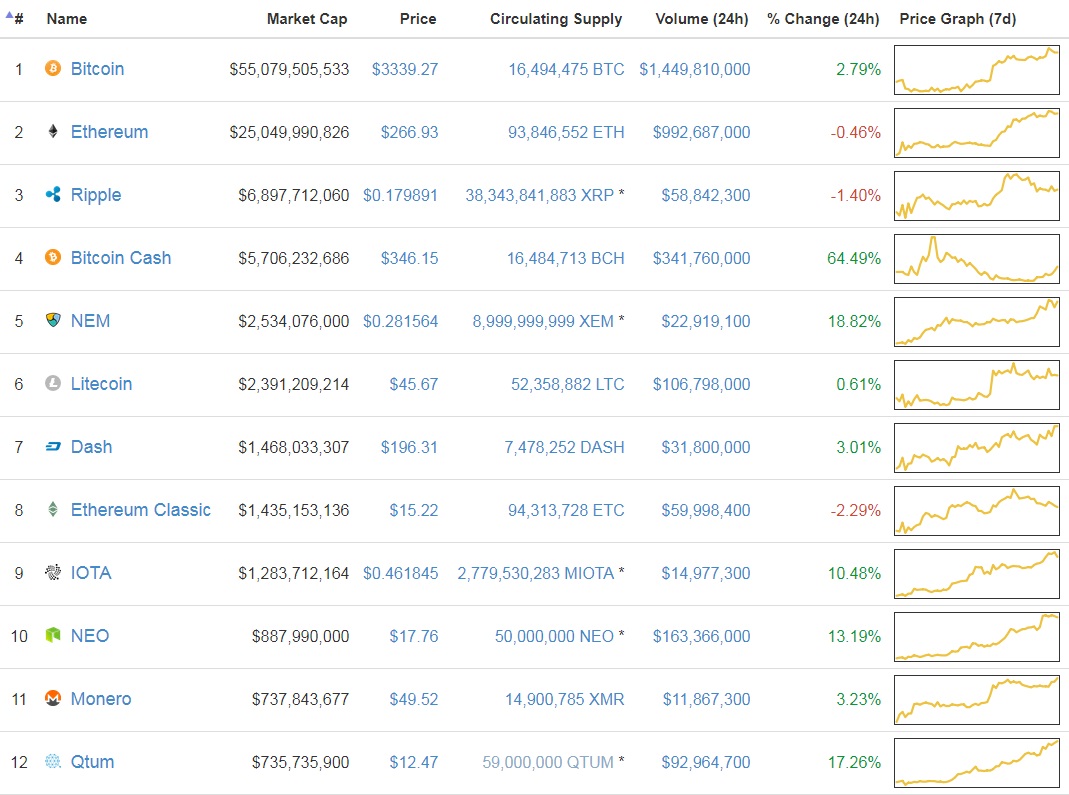Click the Qtum logo icon
Viewport: 1069px width, 795px height.
tap(52, 761)
